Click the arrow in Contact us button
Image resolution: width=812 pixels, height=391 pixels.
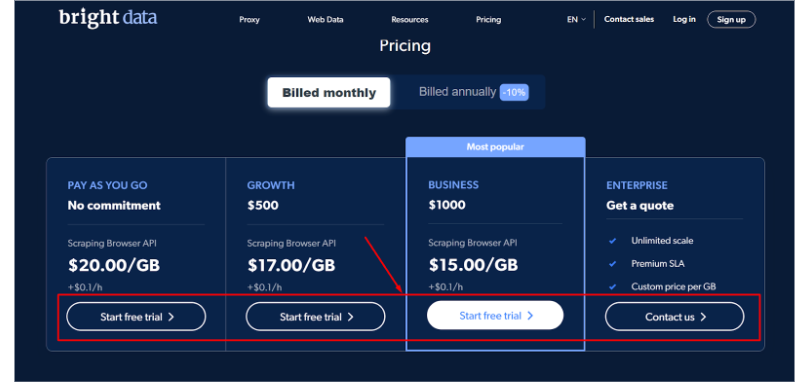(703, 317)
